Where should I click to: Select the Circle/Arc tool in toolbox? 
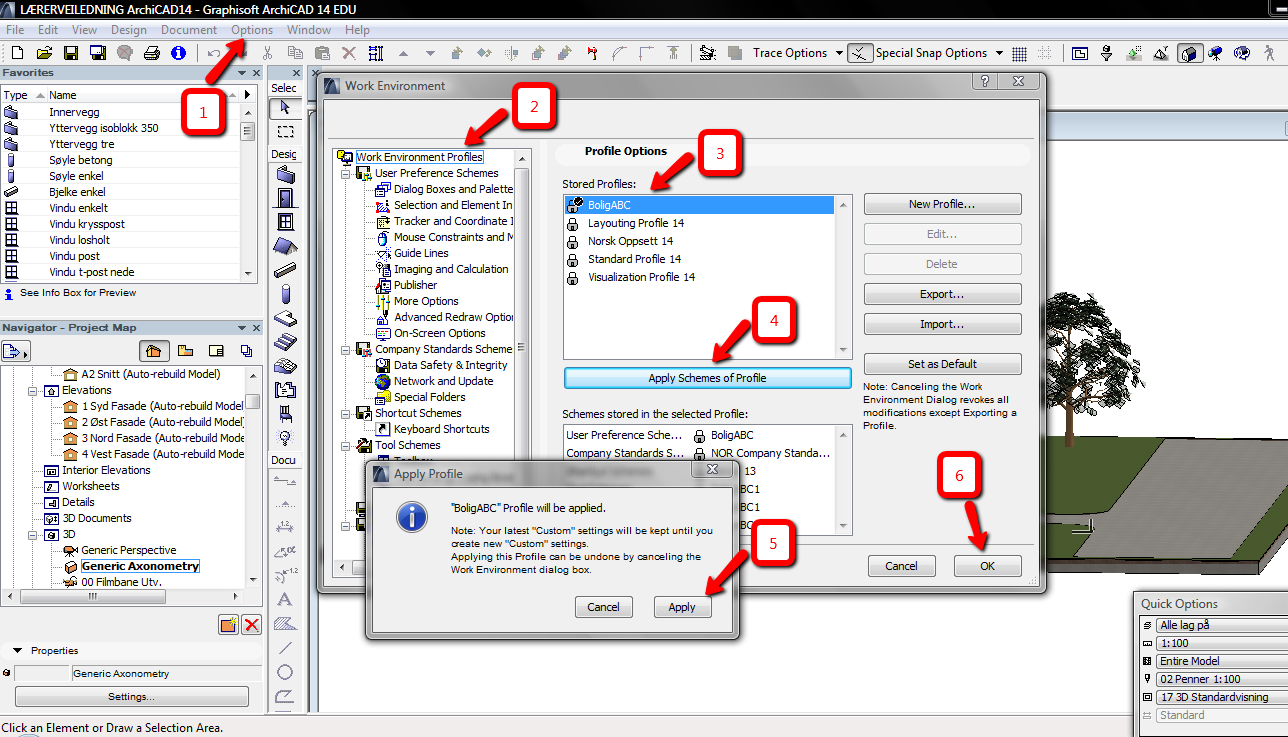coord(285,672)
